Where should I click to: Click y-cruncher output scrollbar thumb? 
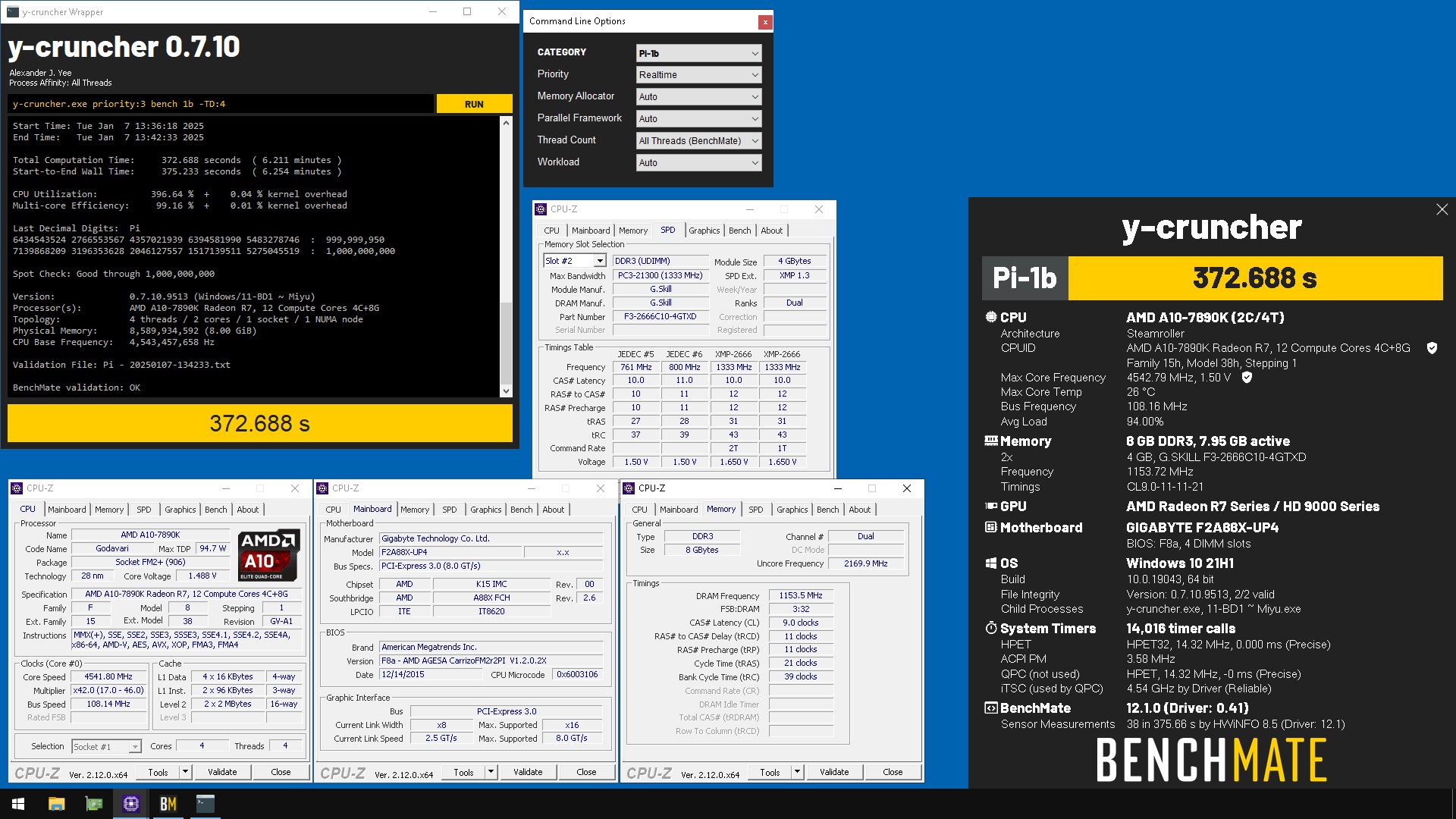[x=507, y=343]
